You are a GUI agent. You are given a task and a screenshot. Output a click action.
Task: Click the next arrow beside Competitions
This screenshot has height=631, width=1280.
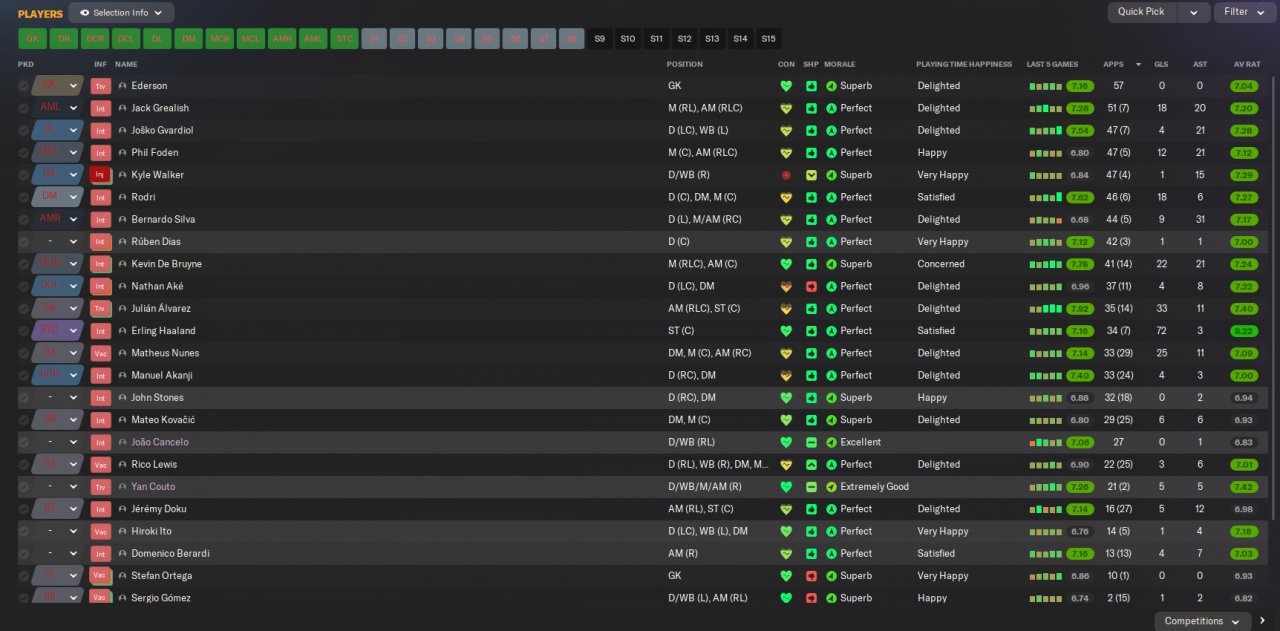coord(1263,621)
